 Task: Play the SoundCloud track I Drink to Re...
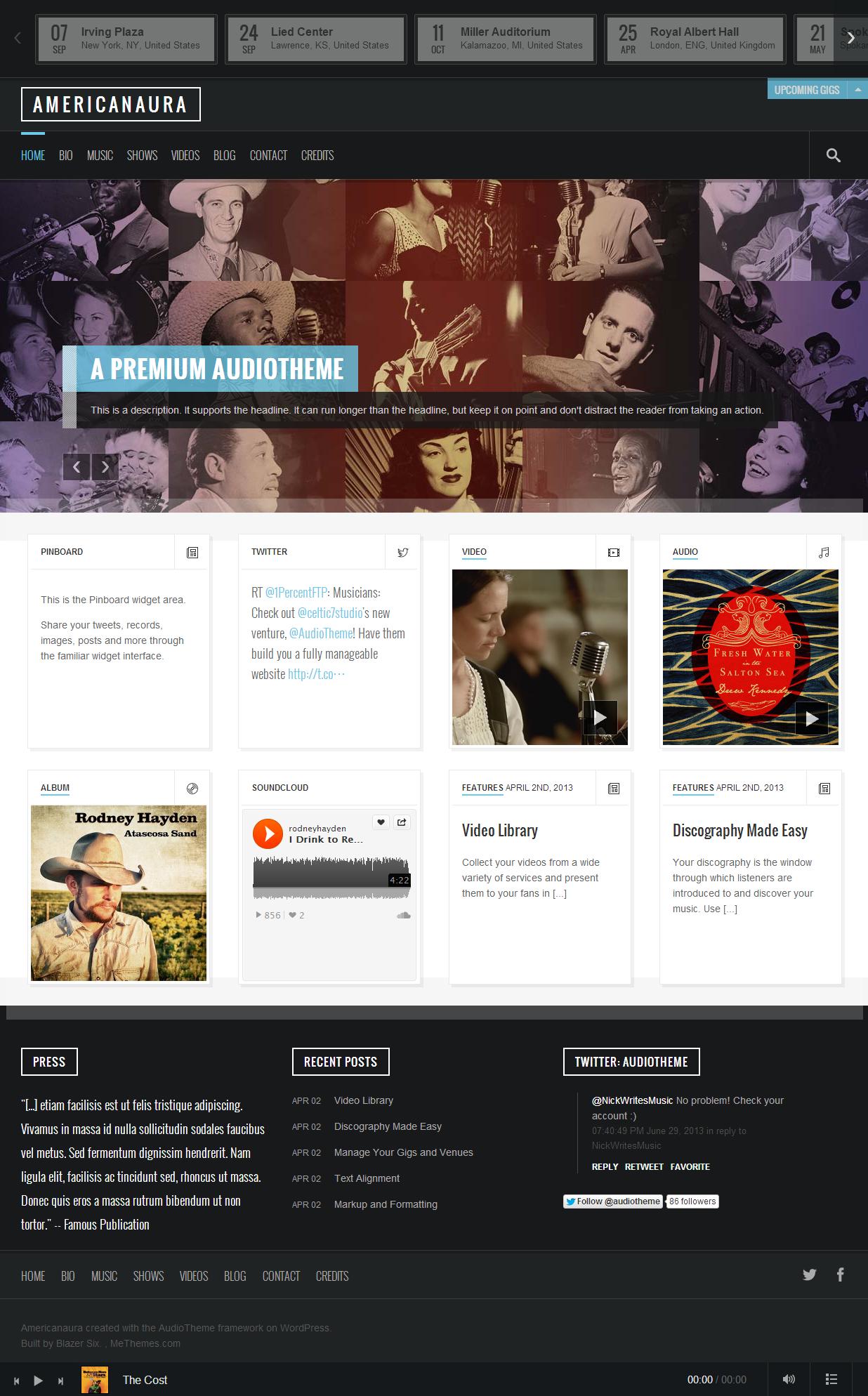268,834
